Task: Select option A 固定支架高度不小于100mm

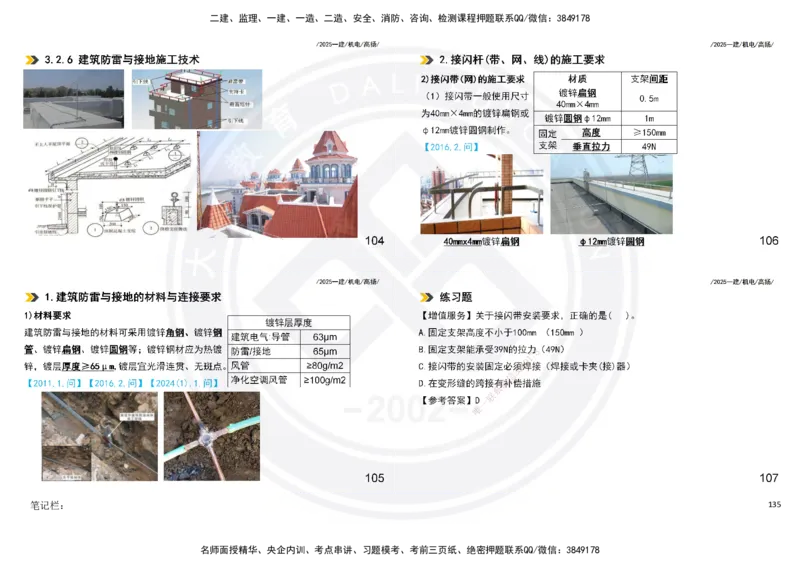Action: click(501, 332)
